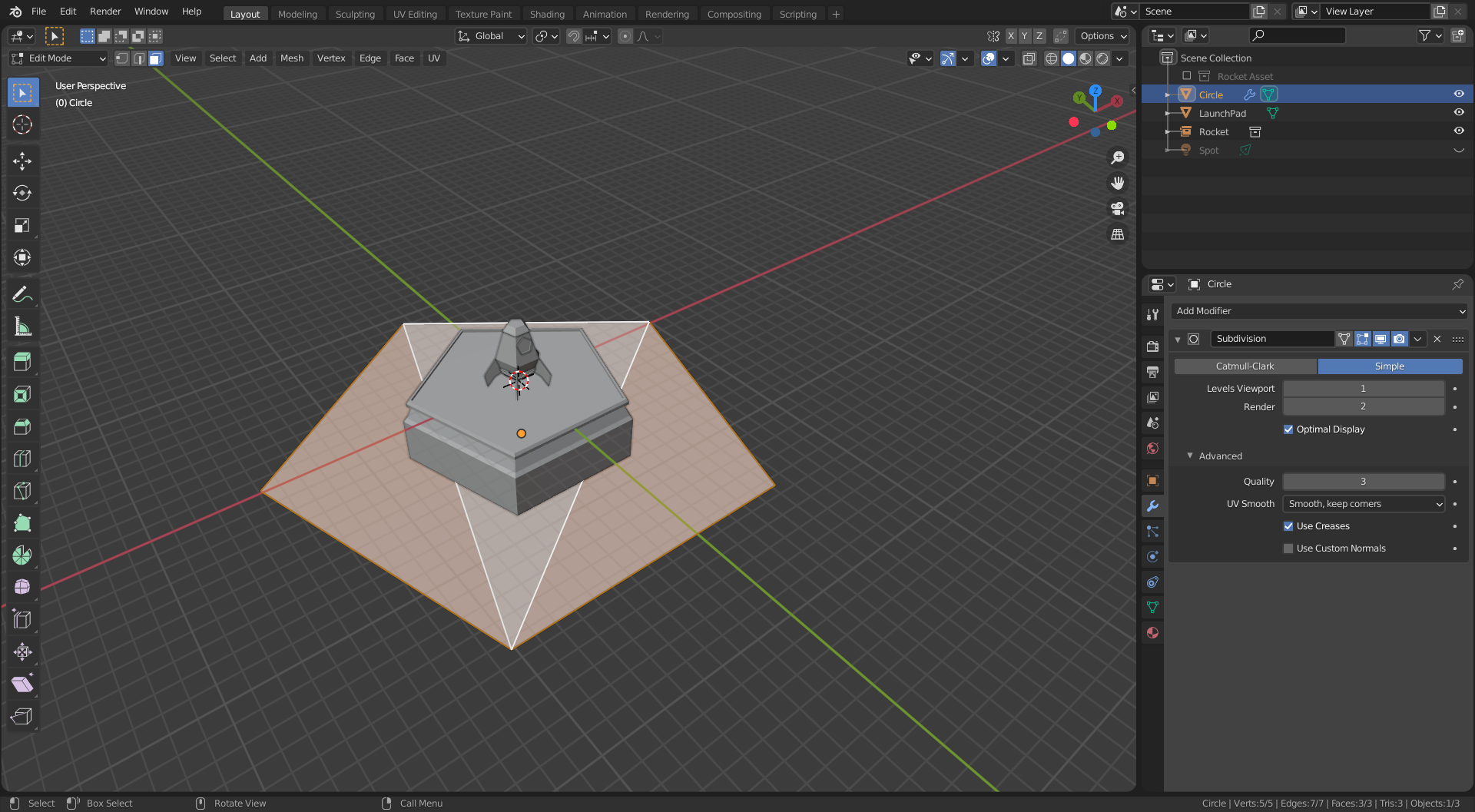The height and width of the screenshot is (812, 1475).
Task: Open the shading options dropdown arrow
Action: (x=1120, y=58)
